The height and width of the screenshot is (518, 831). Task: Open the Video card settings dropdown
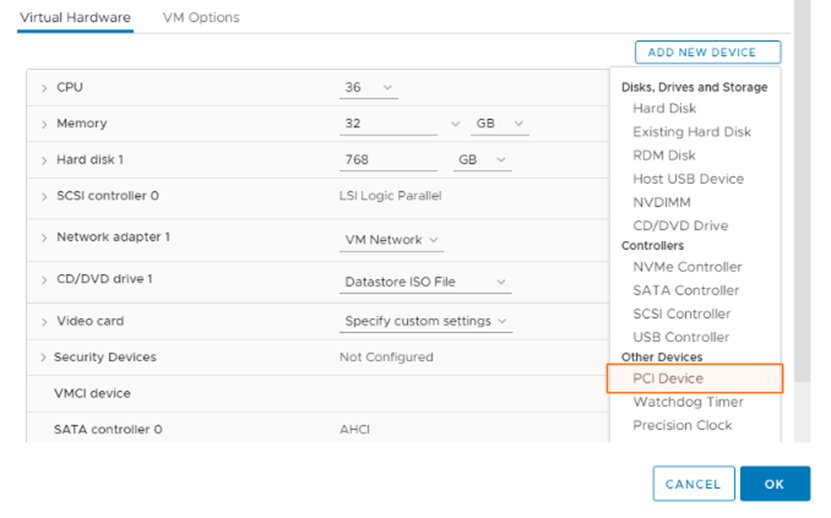425,321
